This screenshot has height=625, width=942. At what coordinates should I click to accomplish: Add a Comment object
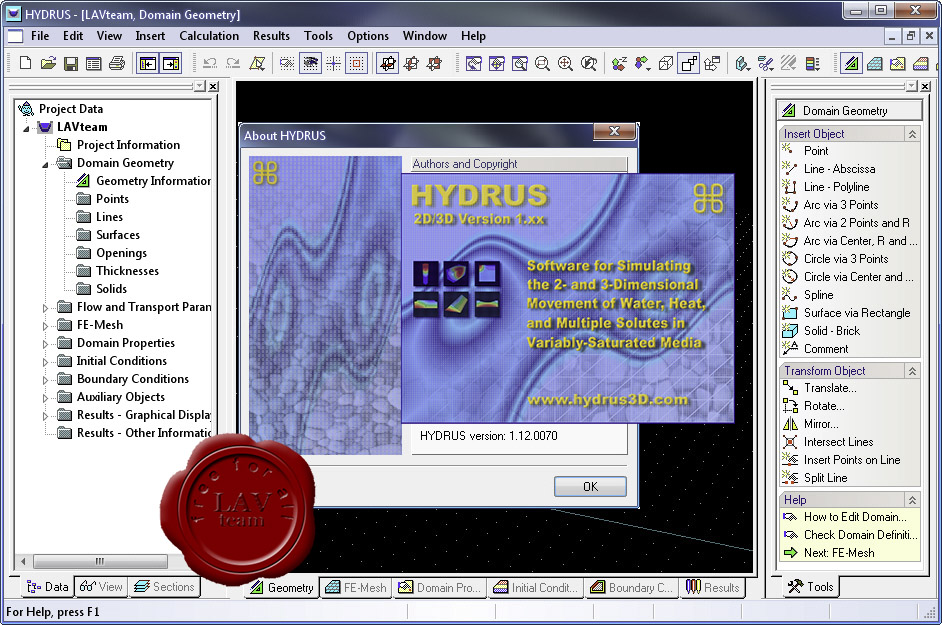pos(826,349)
